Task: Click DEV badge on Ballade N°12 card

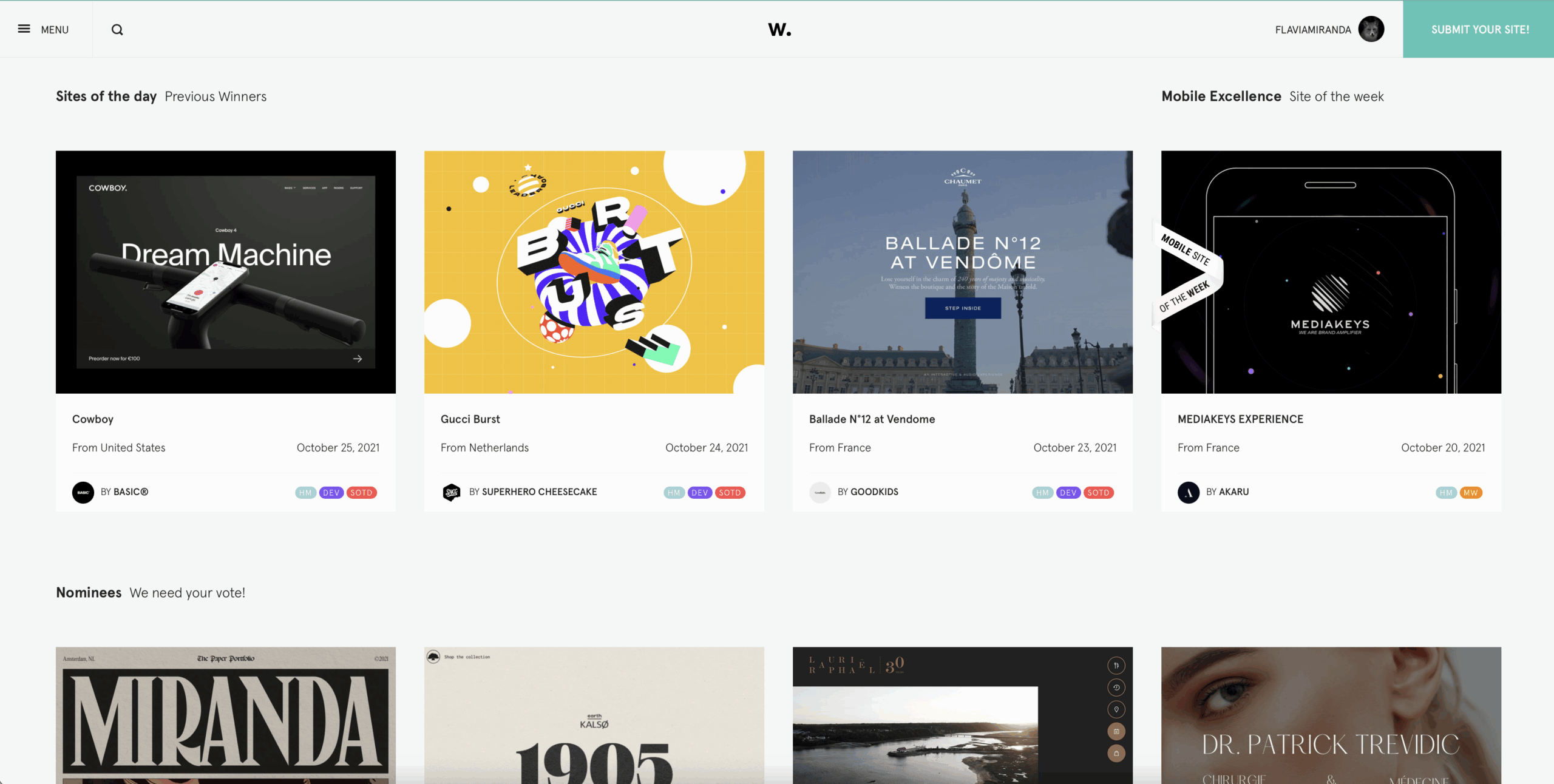Action: coord(1068,493)
